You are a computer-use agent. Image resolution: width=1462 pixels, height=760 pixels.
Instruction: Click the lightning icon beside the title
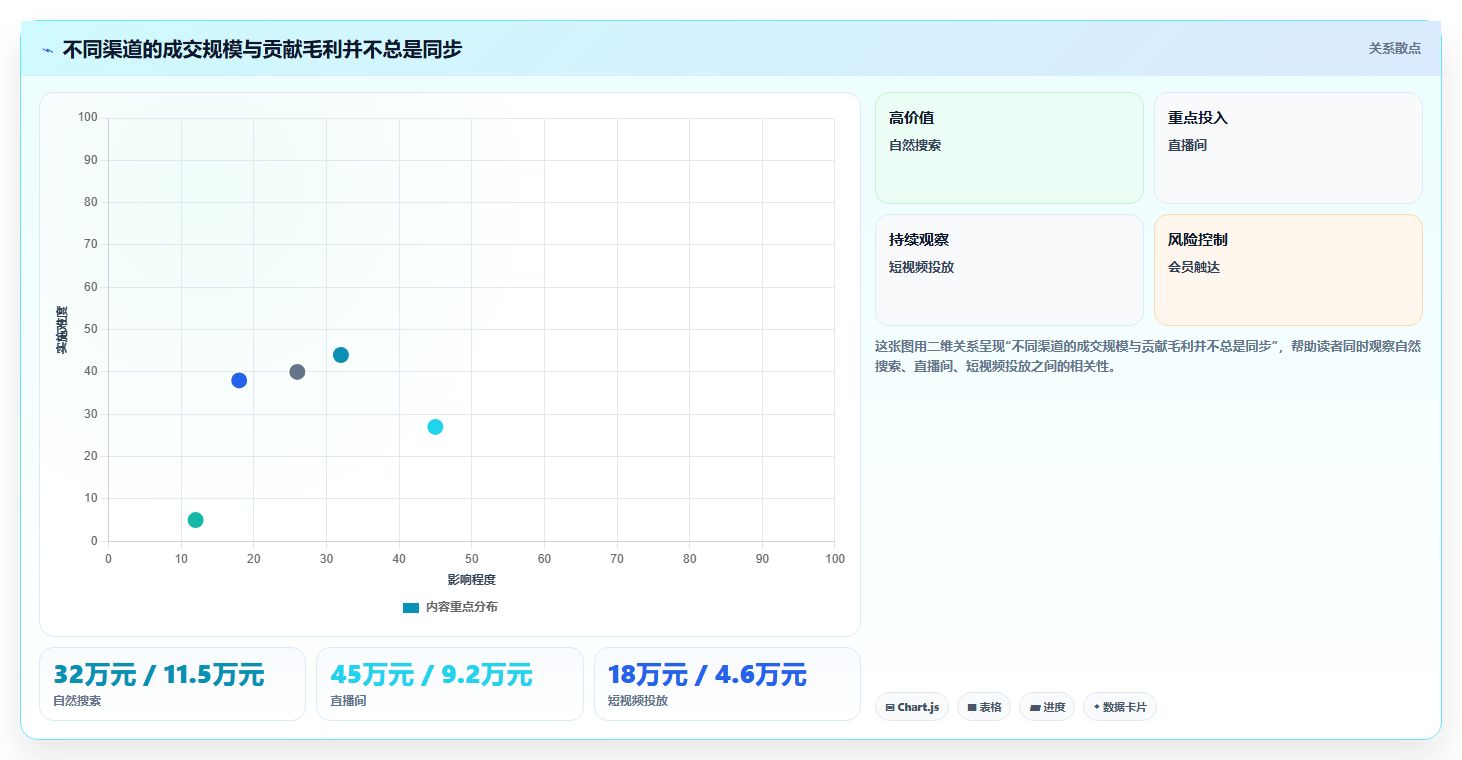(x=47, y=49)
